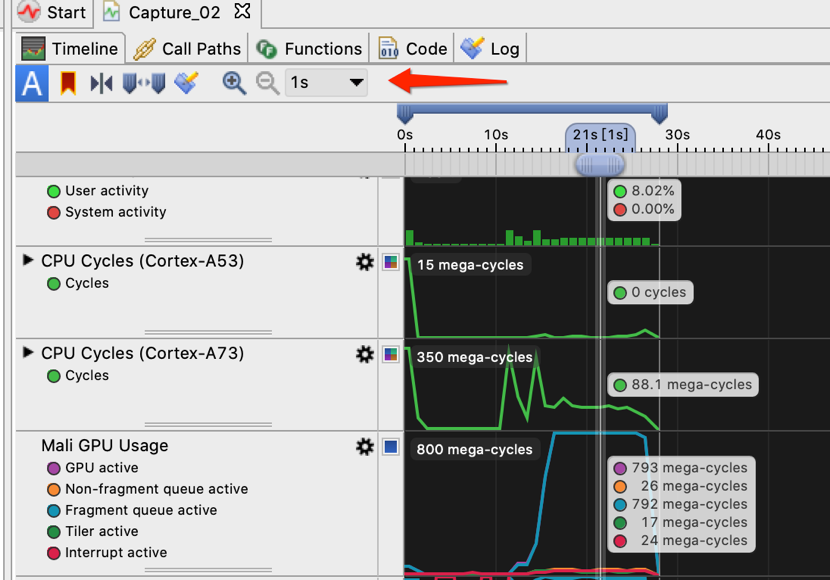Click the 793 mega-cycles GPU active value

point(688,468)
